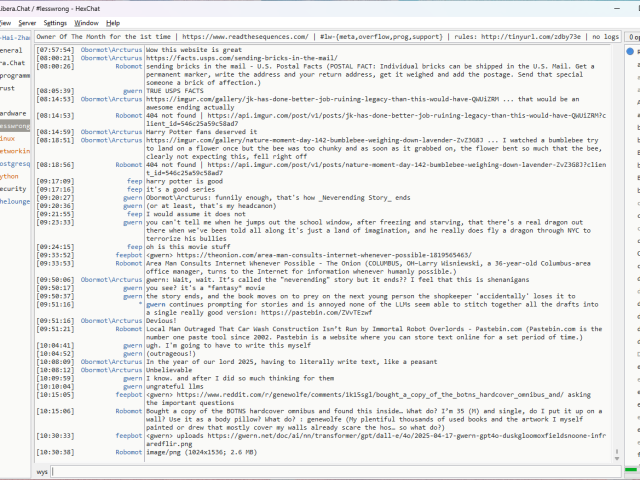The width and height of the screenshot is (640, 480).
Task: Switch to the networking channel
Action: (x=14, y=151)
